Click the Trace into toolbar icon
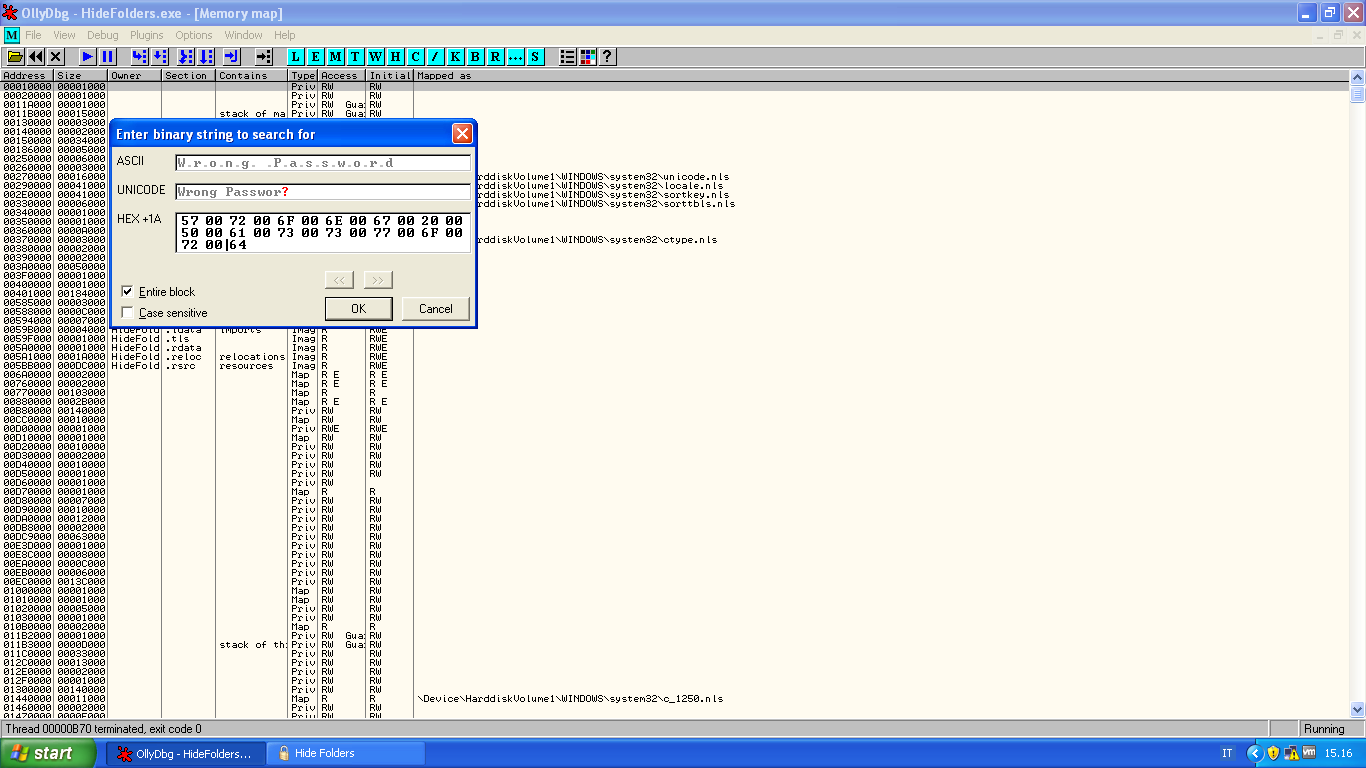 (185, 57)
